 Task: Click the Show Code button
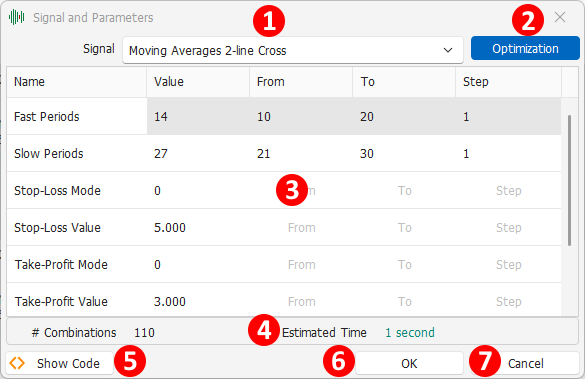pos(60,363)
